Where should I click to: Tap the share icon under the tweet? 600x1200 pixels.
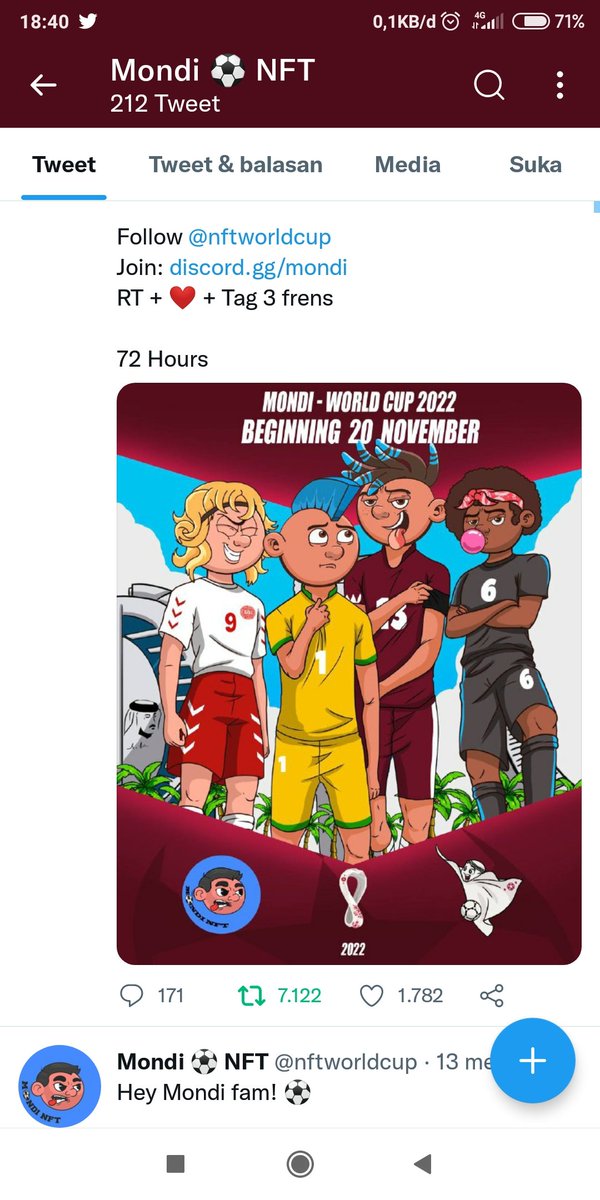click(491, 995)
